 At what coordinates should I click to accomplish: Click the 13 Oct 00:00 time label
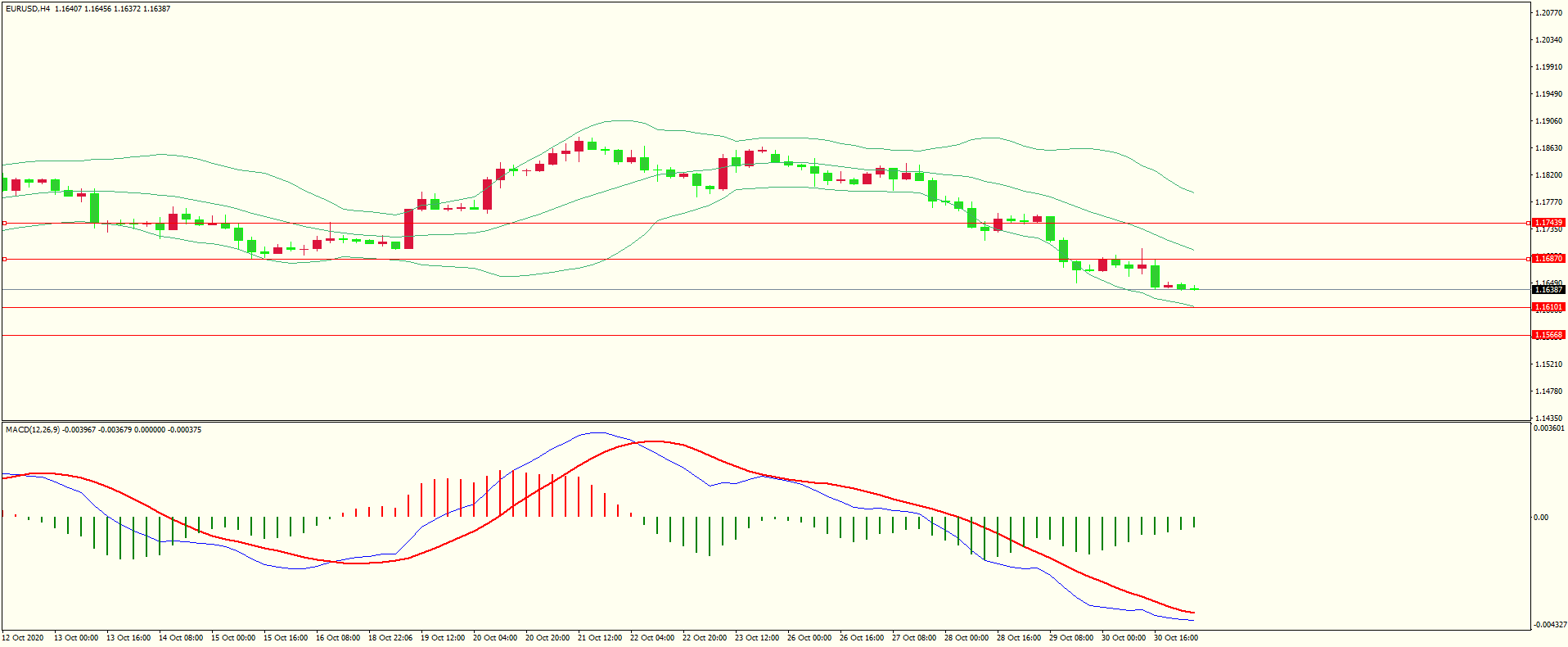(76, 638)
